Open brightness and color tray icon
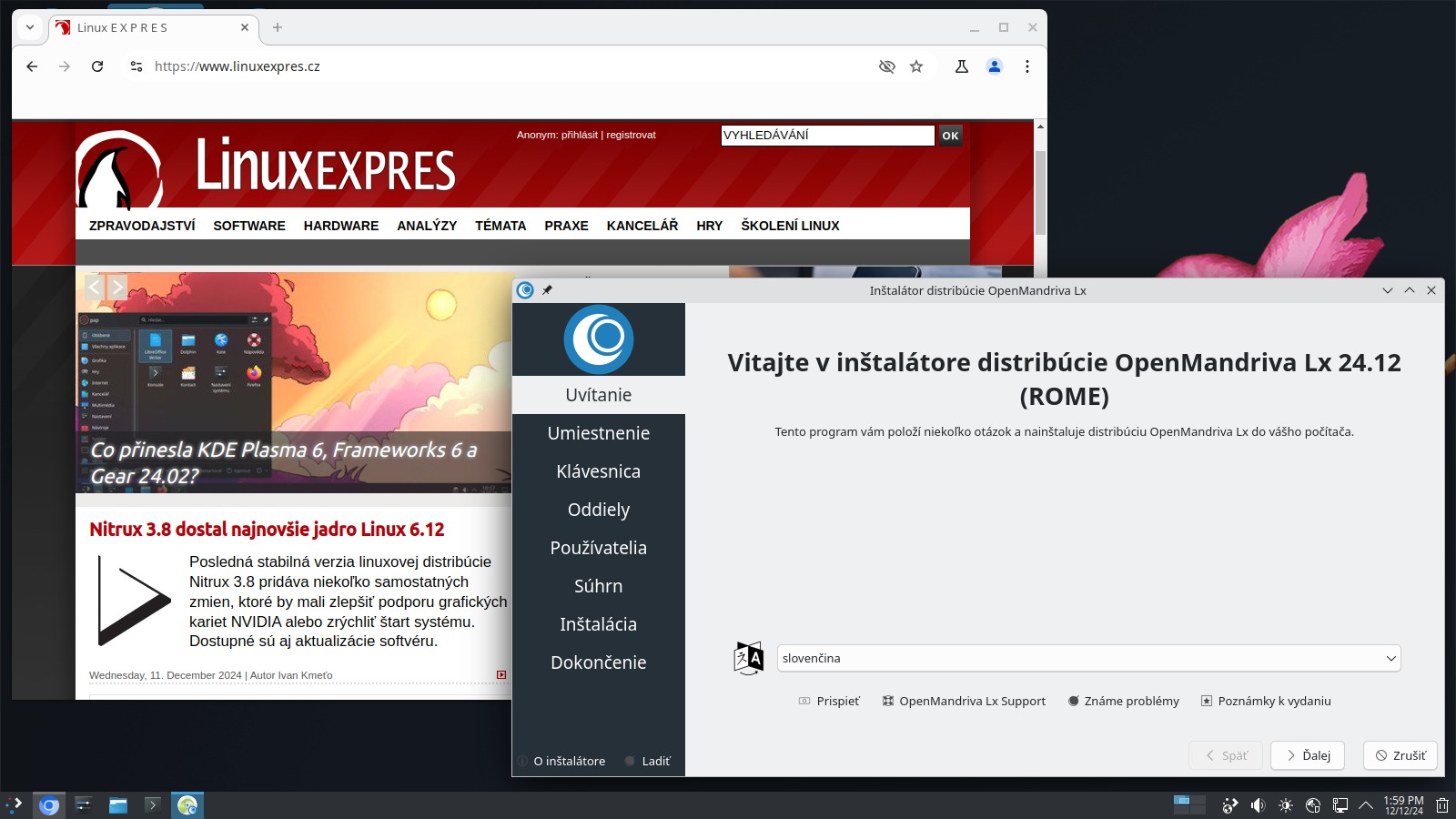Screen dimensions: 1456x819 point(1286,805)
